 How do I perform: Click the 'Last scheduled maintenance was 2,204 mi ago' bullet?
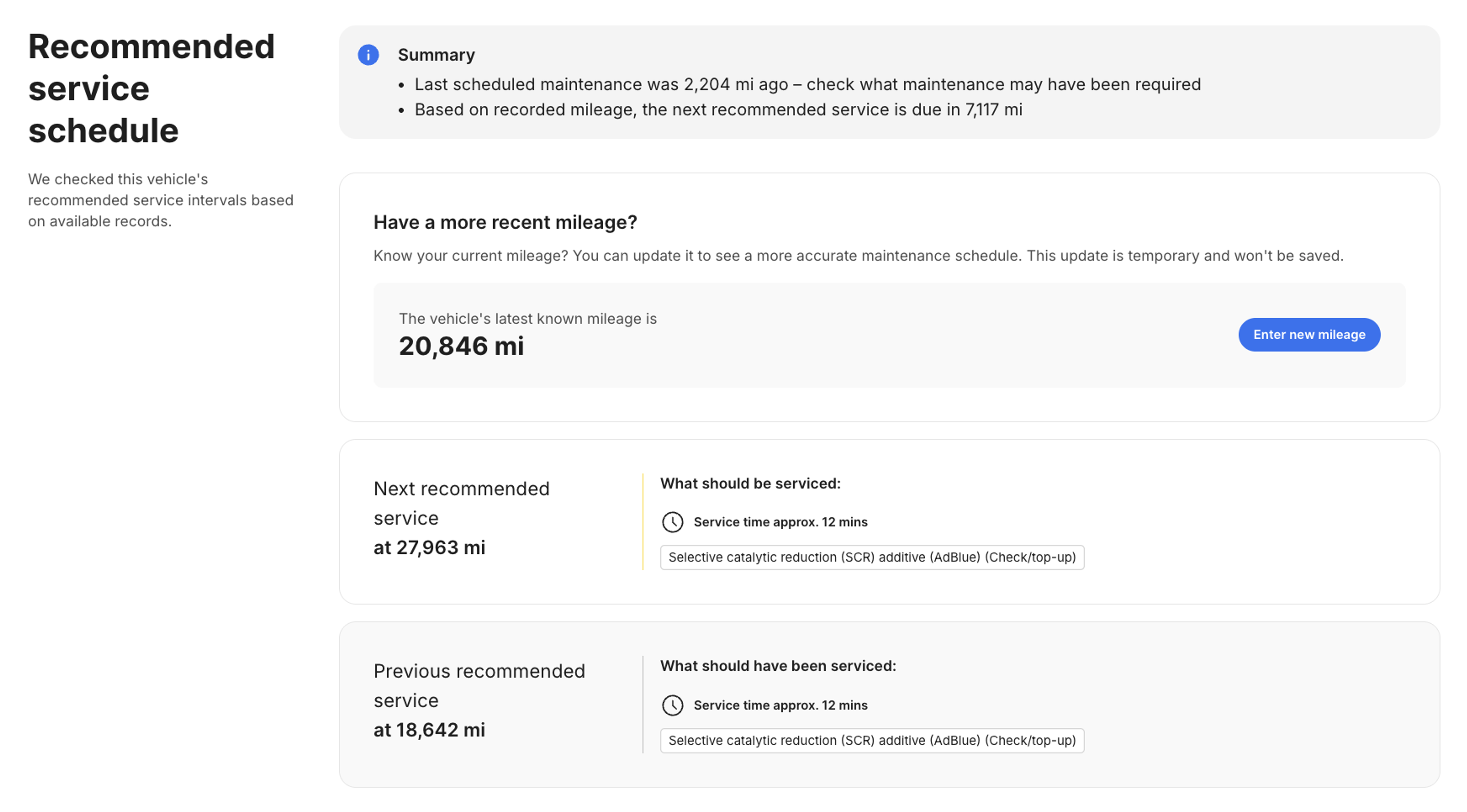point(808,84)
